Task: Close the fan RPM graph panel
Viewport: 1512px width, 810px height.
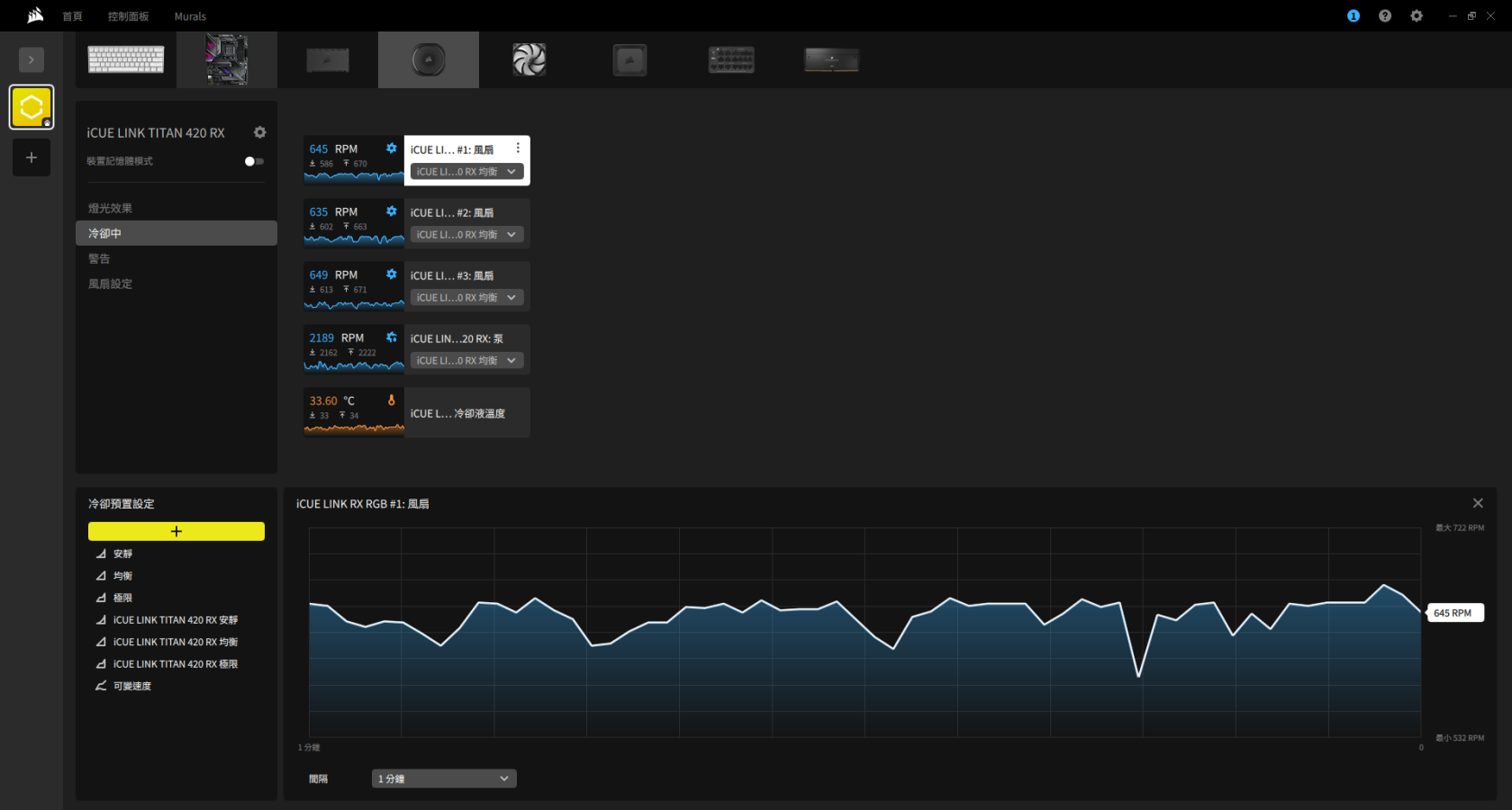Action: (x=1477, y=503)
